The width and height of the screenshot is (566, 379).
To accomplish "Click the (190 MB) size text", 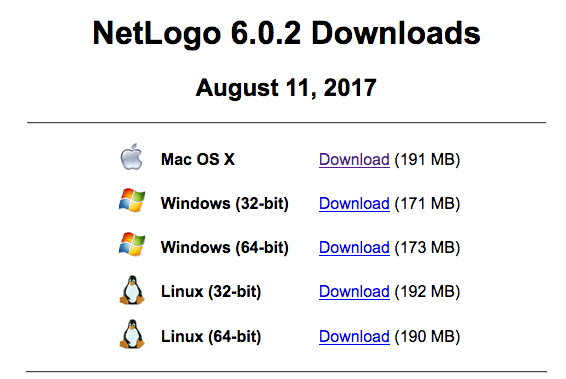I will (x=427, y=336).
